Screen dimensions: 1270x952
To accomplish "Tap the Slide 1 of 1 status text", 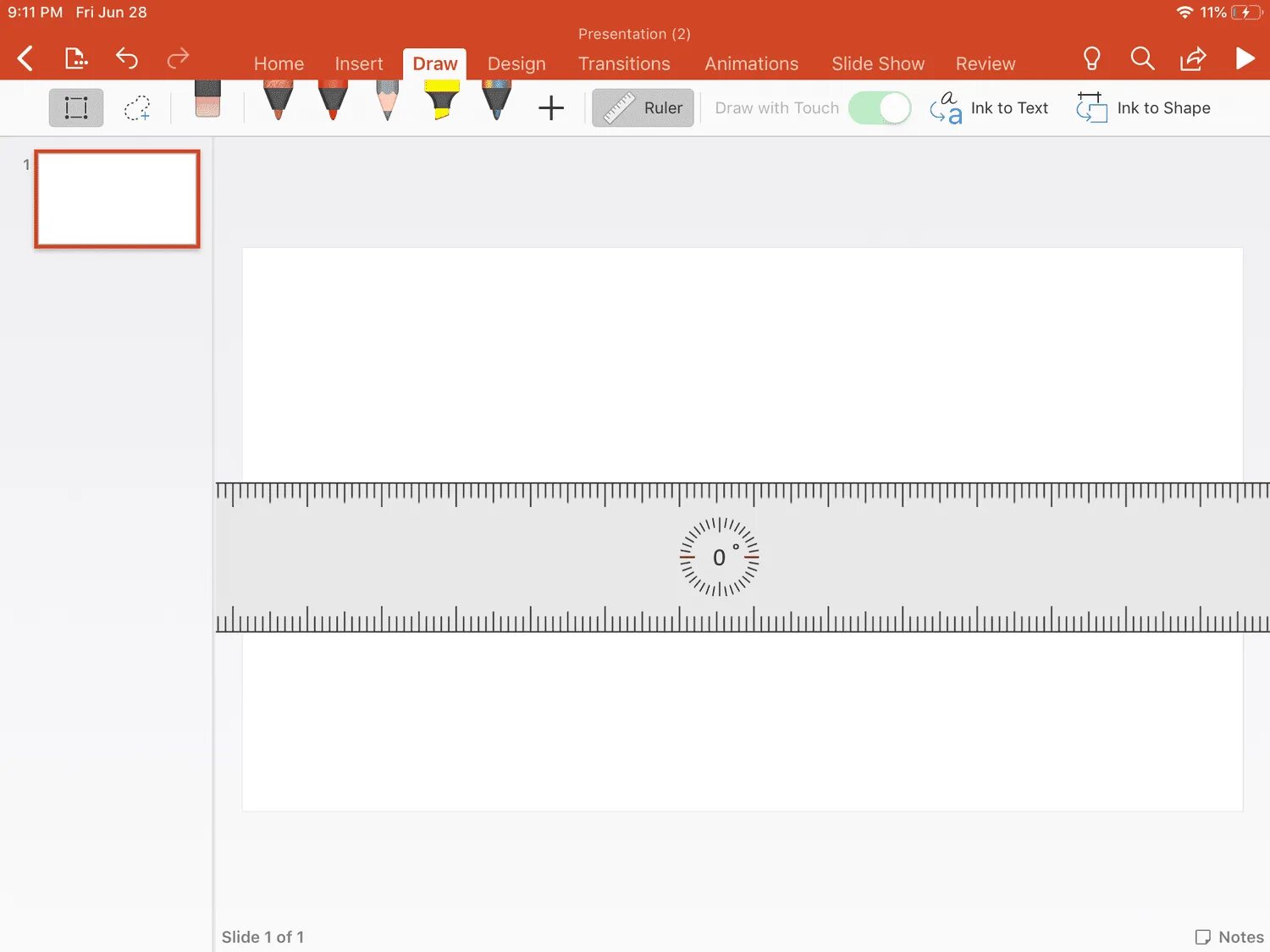I will pos(262,937).
